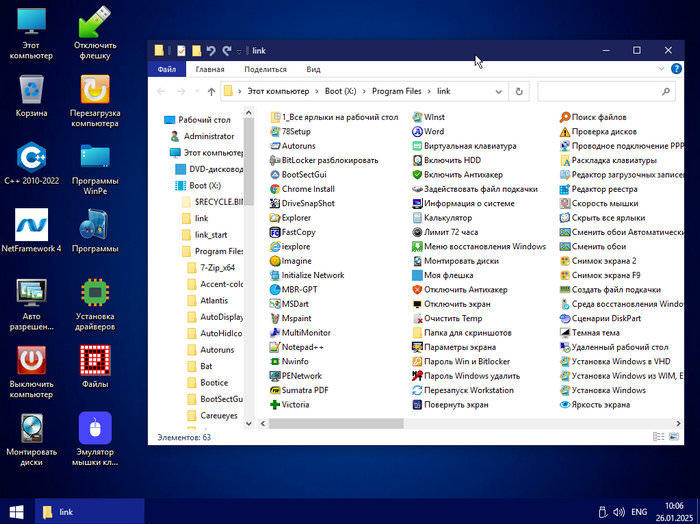Click the refresh button beside address bar

coord(518,92)
